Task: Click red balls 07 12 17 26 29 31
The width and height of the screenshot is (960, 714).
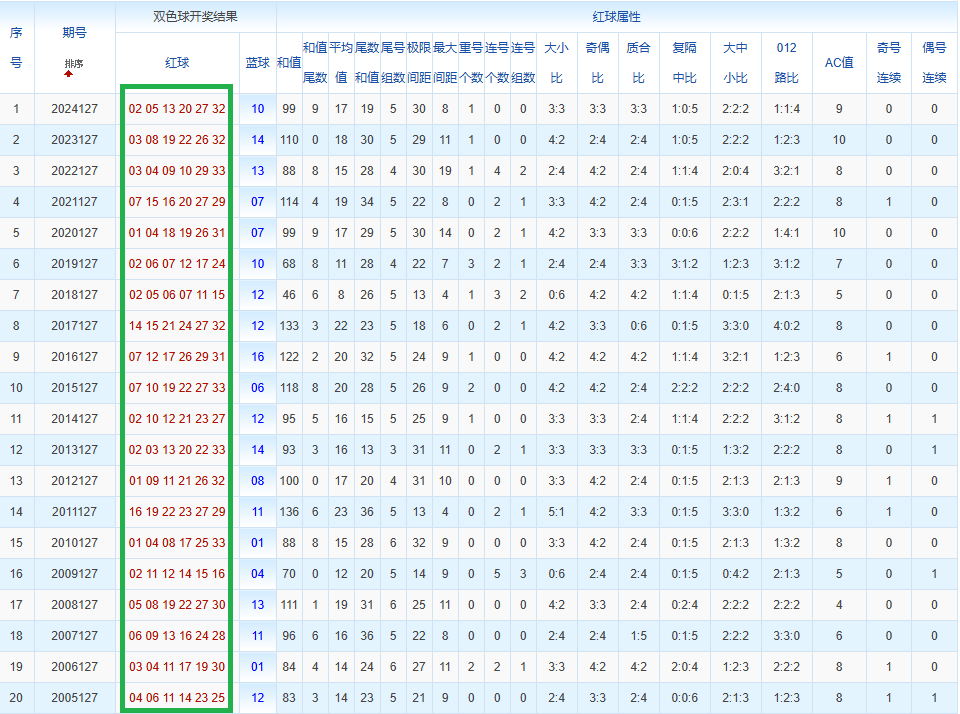Action: (177, 356)
